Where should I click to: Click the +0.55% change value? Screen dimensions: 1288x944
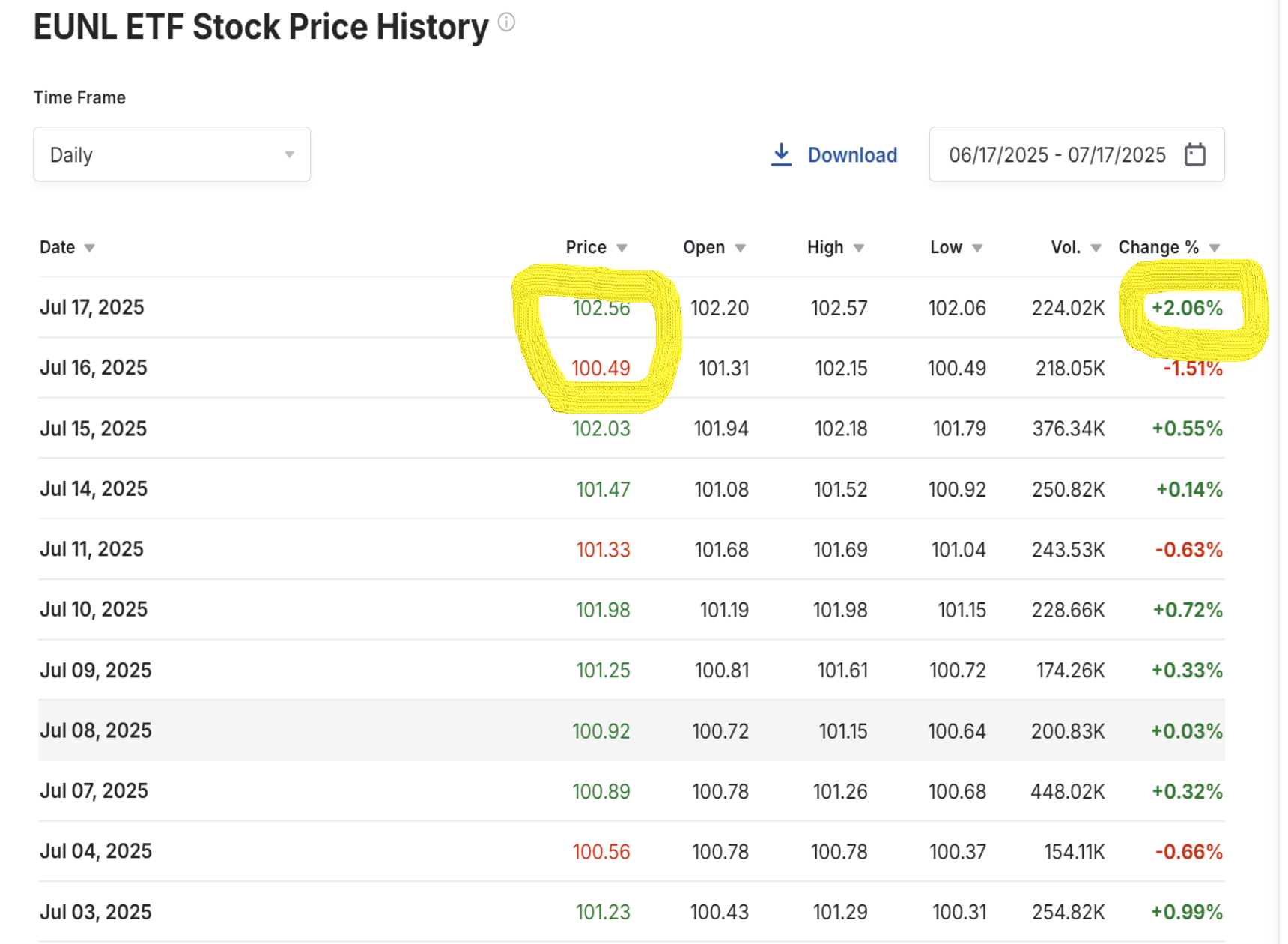(1187, 429)
